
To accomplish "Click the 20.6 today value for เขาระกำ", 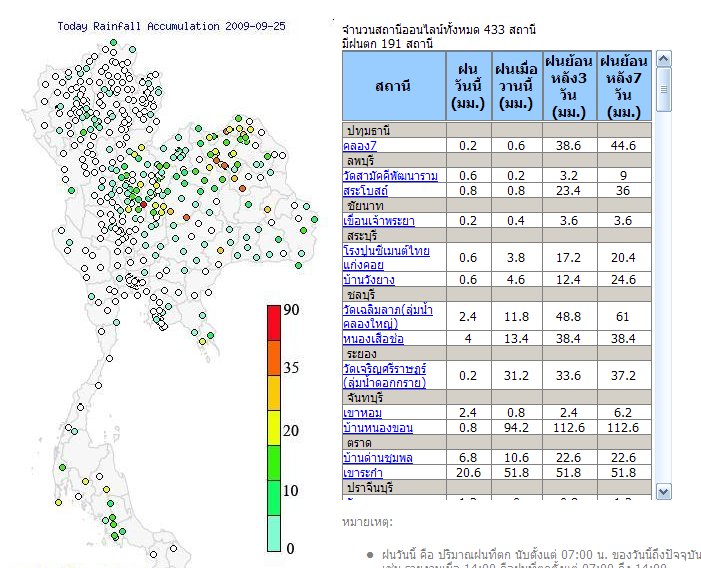I will tap(468, 473).
